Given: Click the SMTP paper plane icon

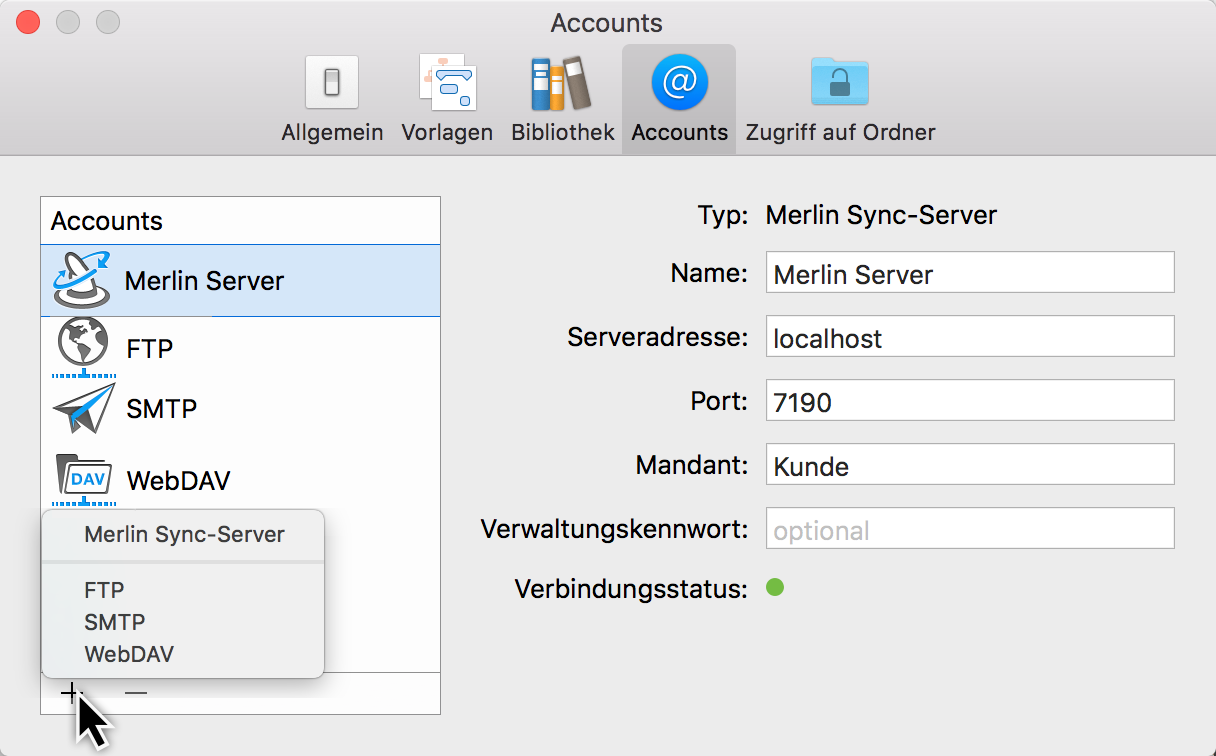Looking at the screenshot, I should (x=84, y=408).
